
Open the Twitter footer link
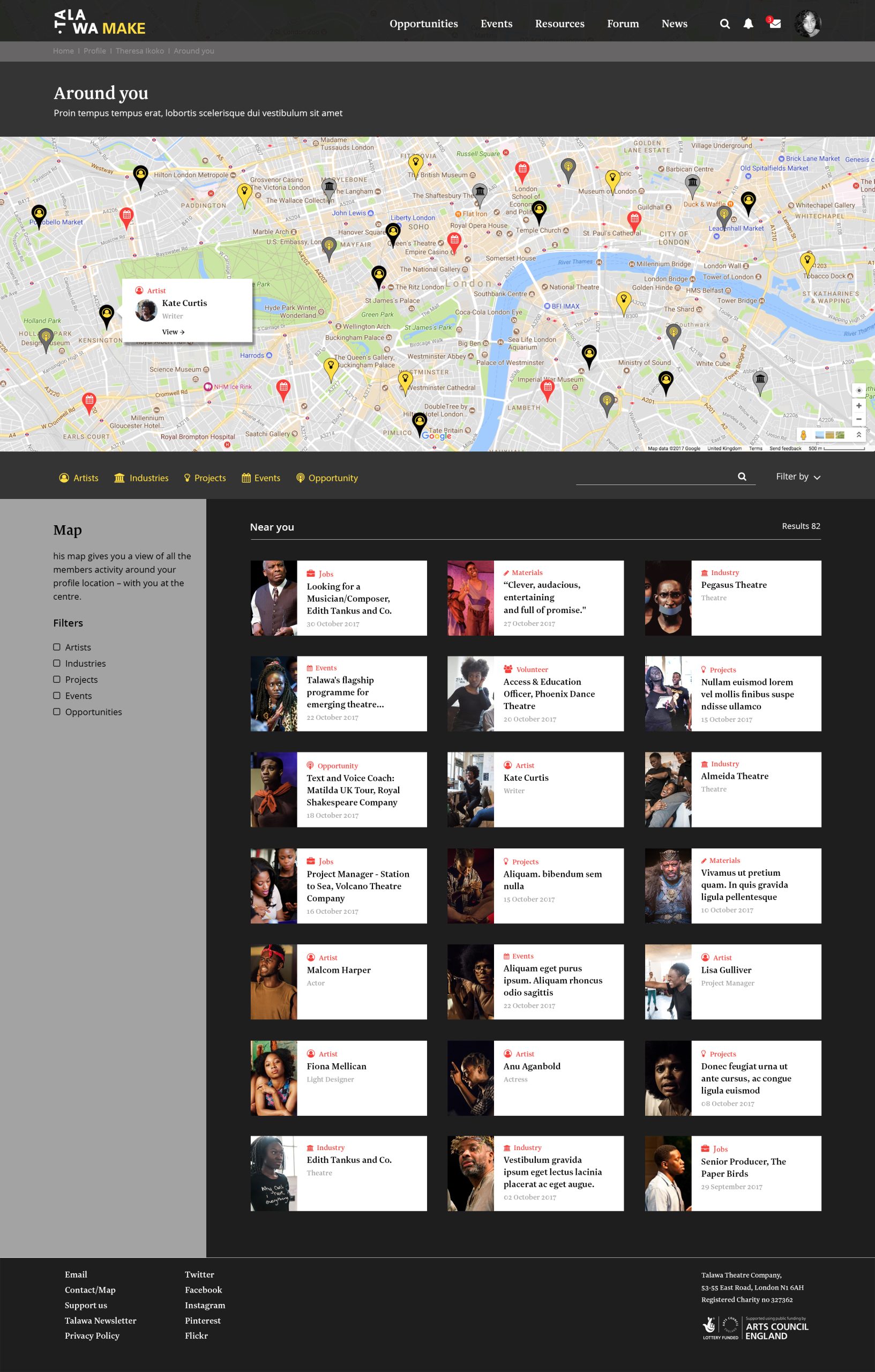(199, 1274)
